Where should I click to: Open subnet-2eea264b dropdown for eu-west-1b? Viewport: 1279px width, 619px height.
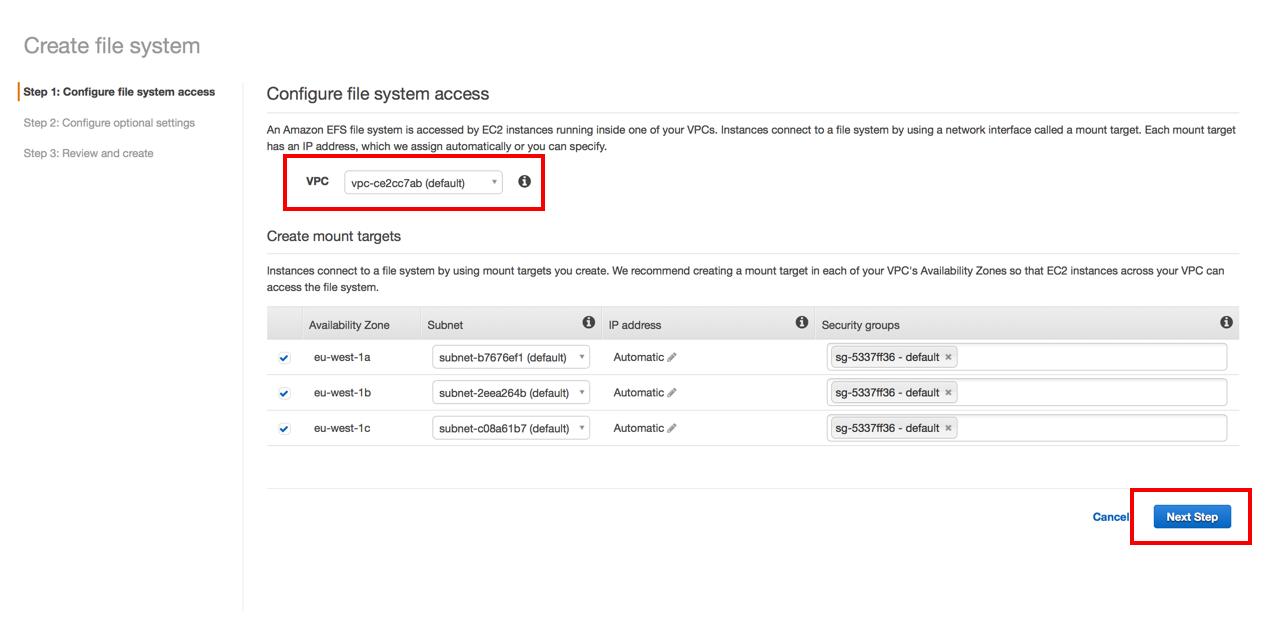511,393
